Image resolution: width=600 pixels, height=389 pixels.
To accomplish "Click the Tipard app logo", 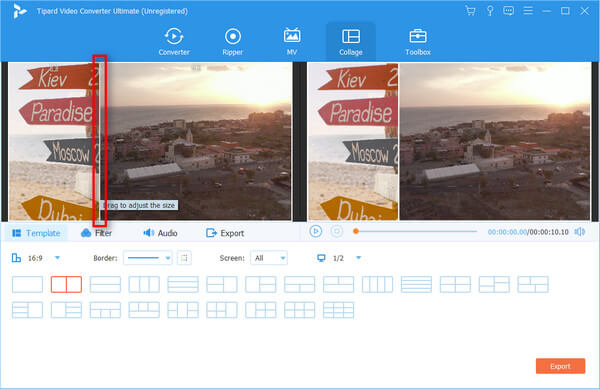I will (x=19, y=11).
